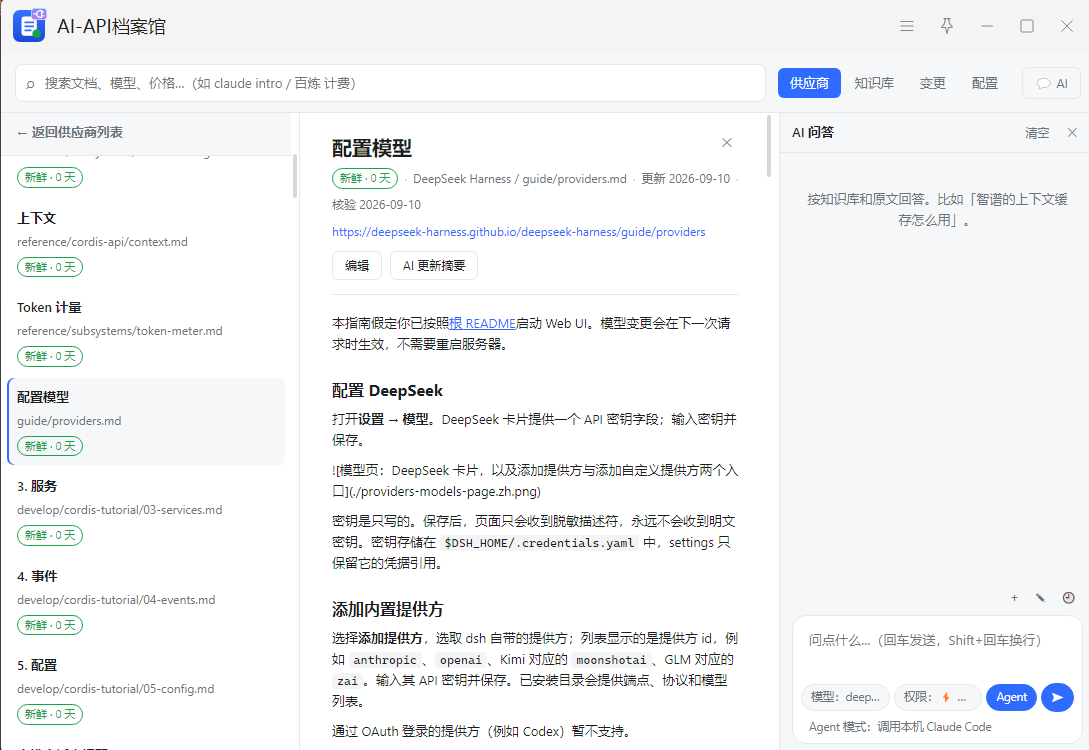The height and width of the screenshot is (750, 1089).
Task: Click 新鲜·0天 badge under Token 计量
Action: (x=50, y=356)
